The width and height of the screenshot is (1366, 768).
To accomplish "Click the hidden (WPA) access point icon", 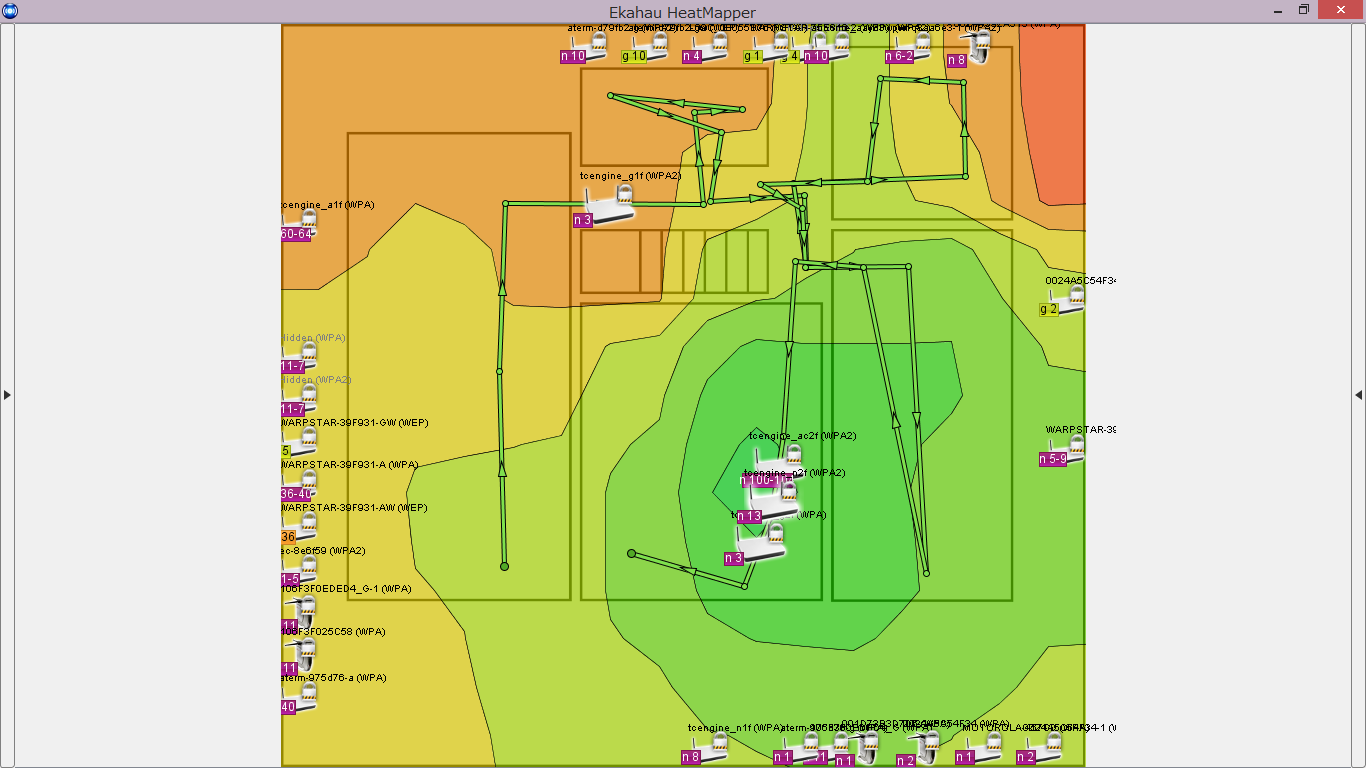I will click(x=300, y=356).
